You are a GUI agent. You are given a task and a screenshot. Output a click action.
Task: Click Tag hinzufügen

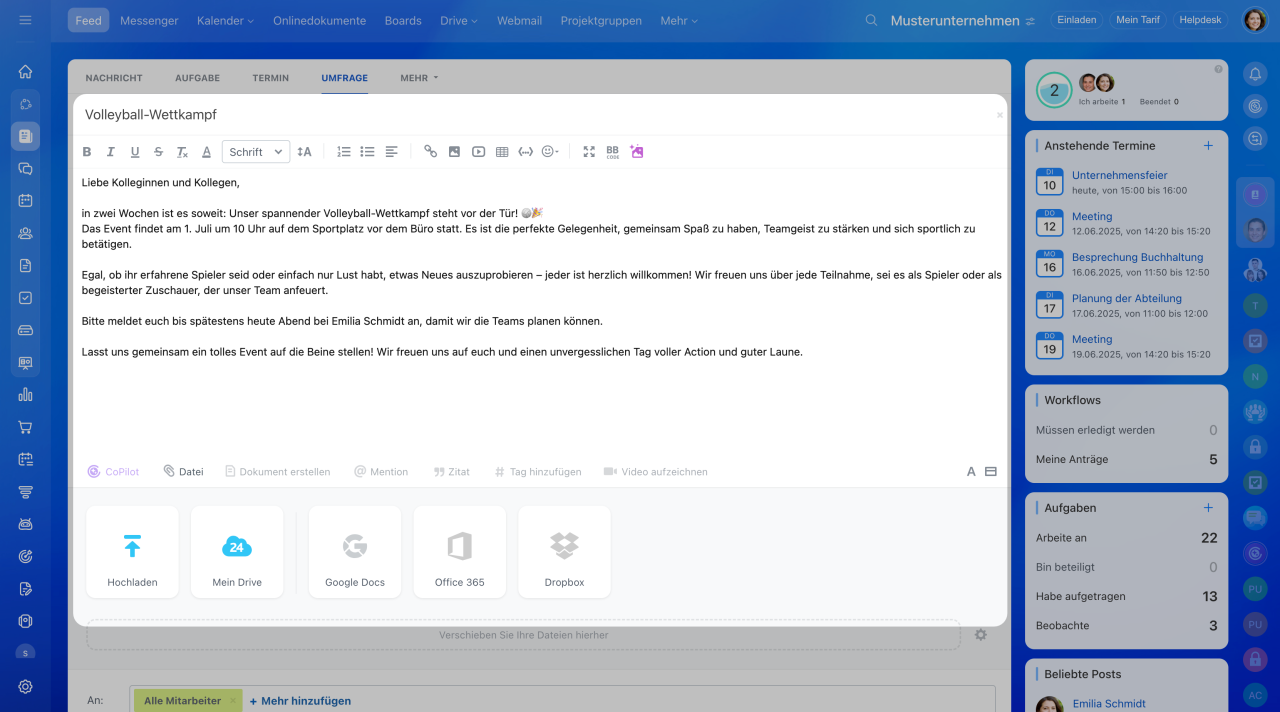[x=538, y=472]
